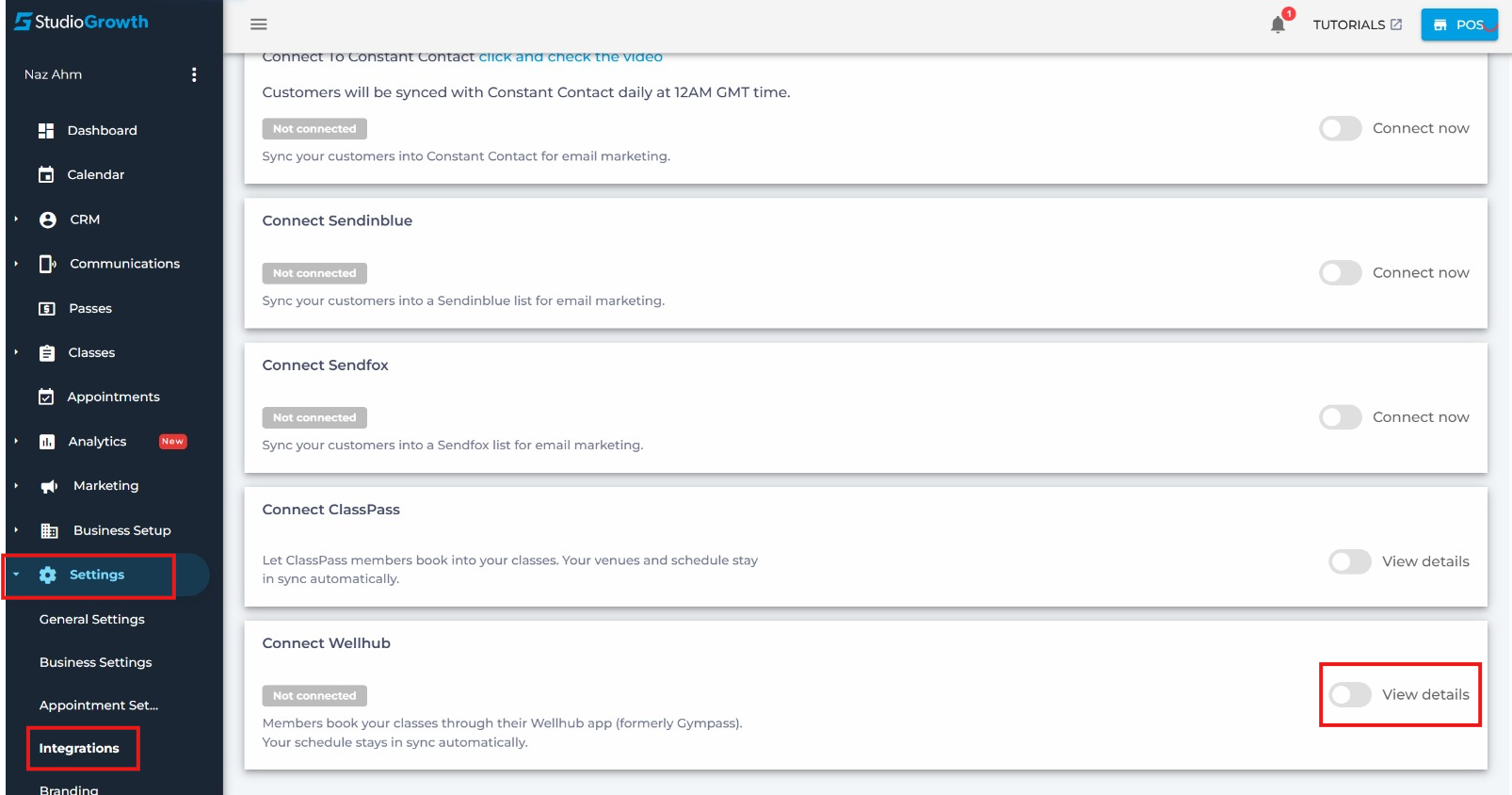The image size is (1512, 795).
Task: Click the Passes icon in sidebar
Action: 46,309
